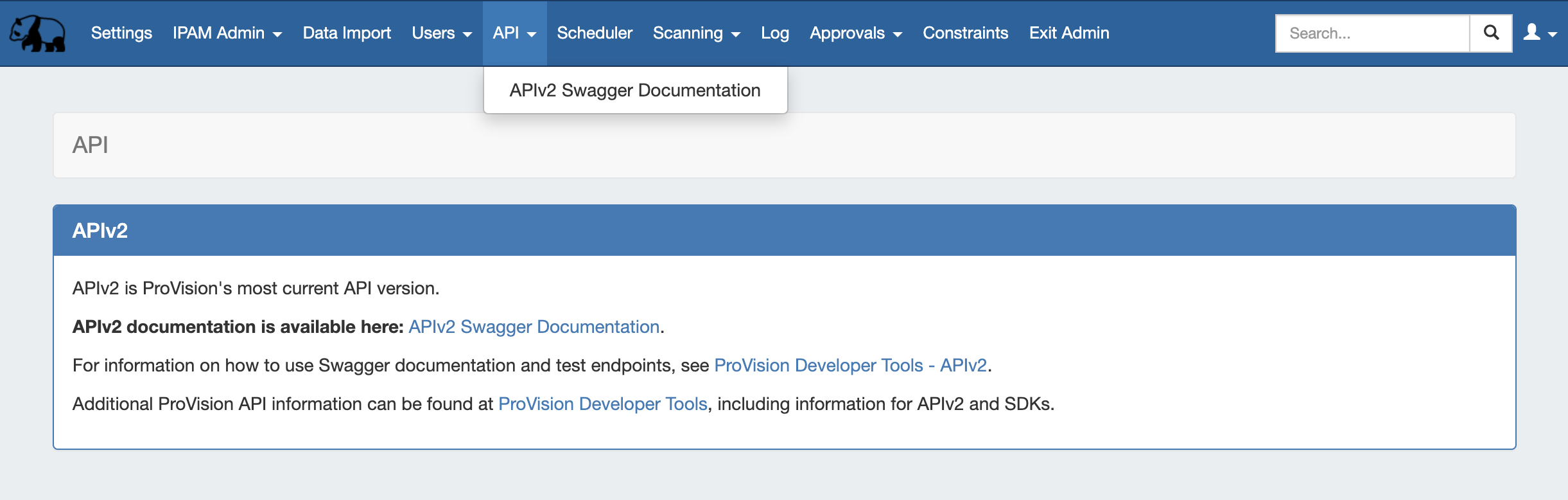Select APIv2 Swagger Documentation dropdown entry
The height and width of the screenshot is (500, 1568).
coord(634,91)
